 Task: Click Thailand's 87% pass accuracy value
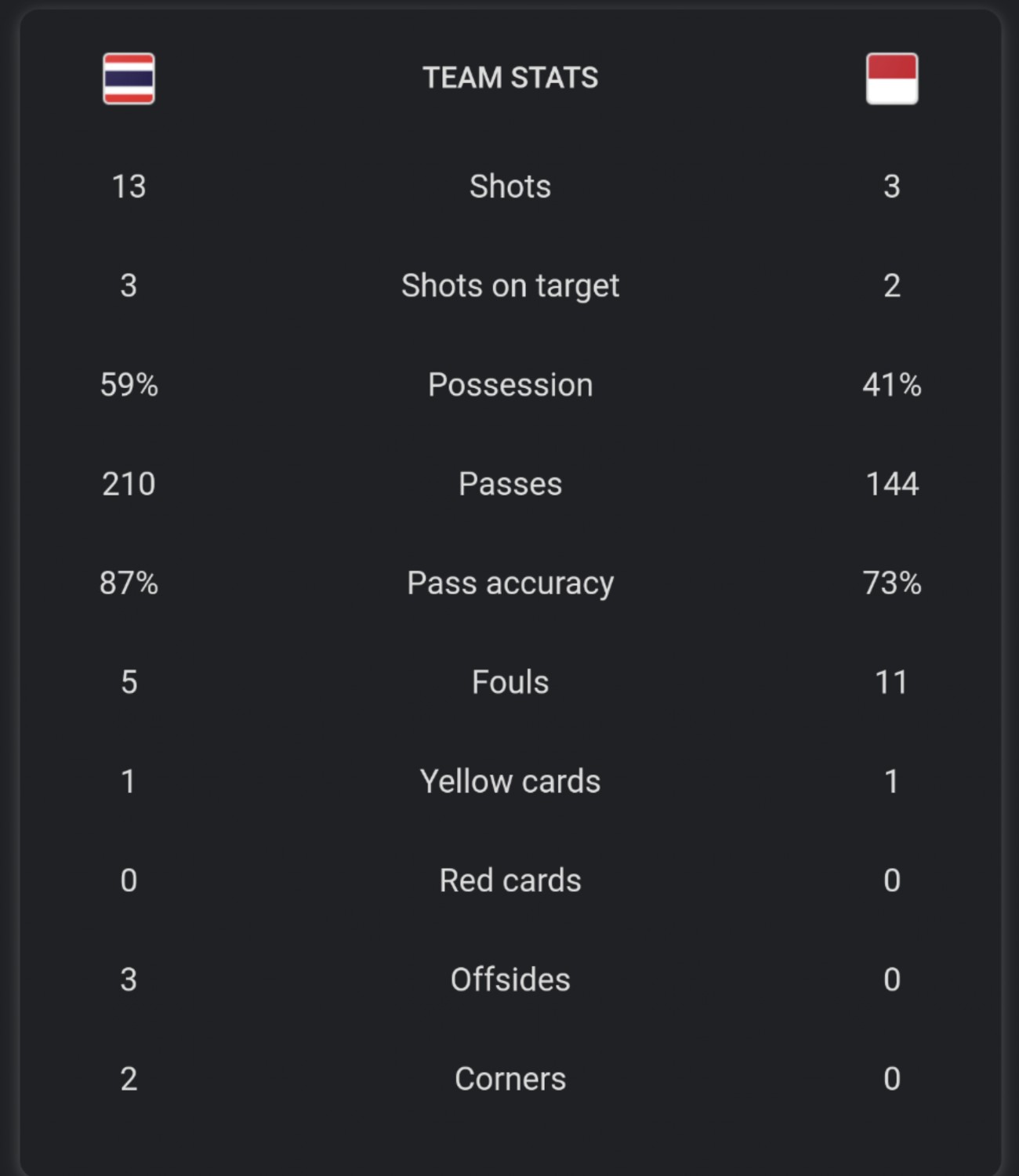(129, 583)
